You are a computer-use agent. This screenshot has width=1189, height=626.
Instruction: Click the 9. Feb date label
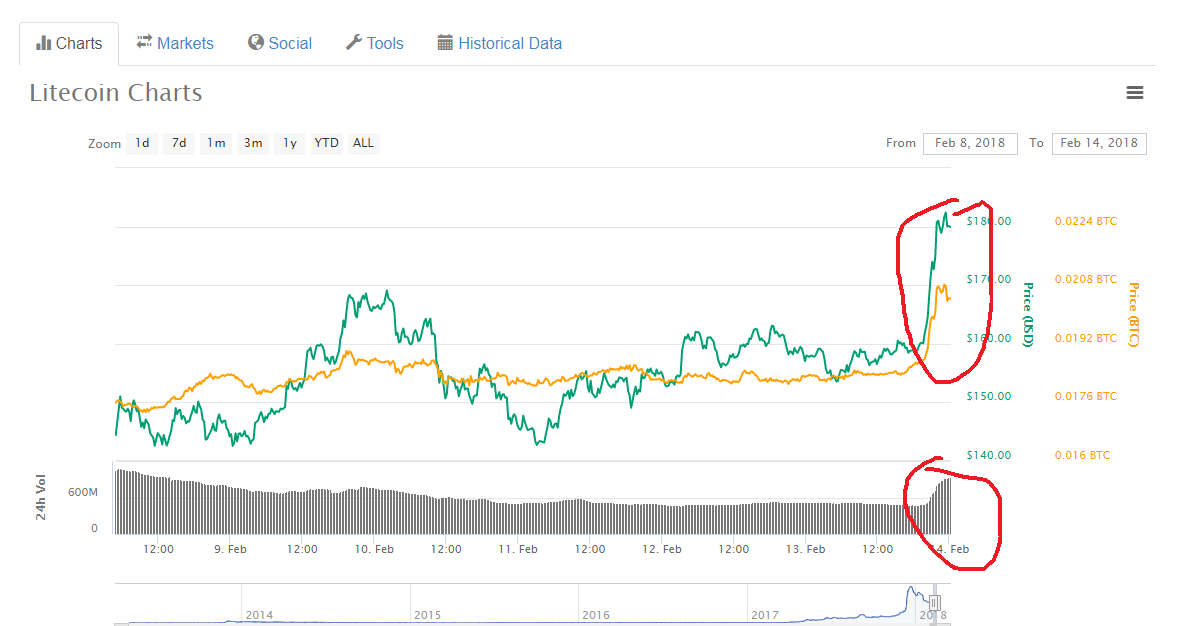[x=230, y=549]
